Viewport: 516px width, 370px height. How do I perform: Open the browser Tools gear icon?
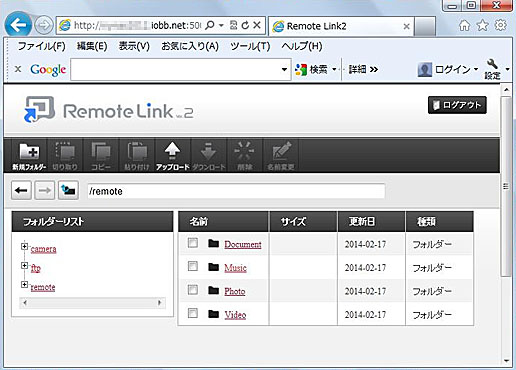point(500,25)
